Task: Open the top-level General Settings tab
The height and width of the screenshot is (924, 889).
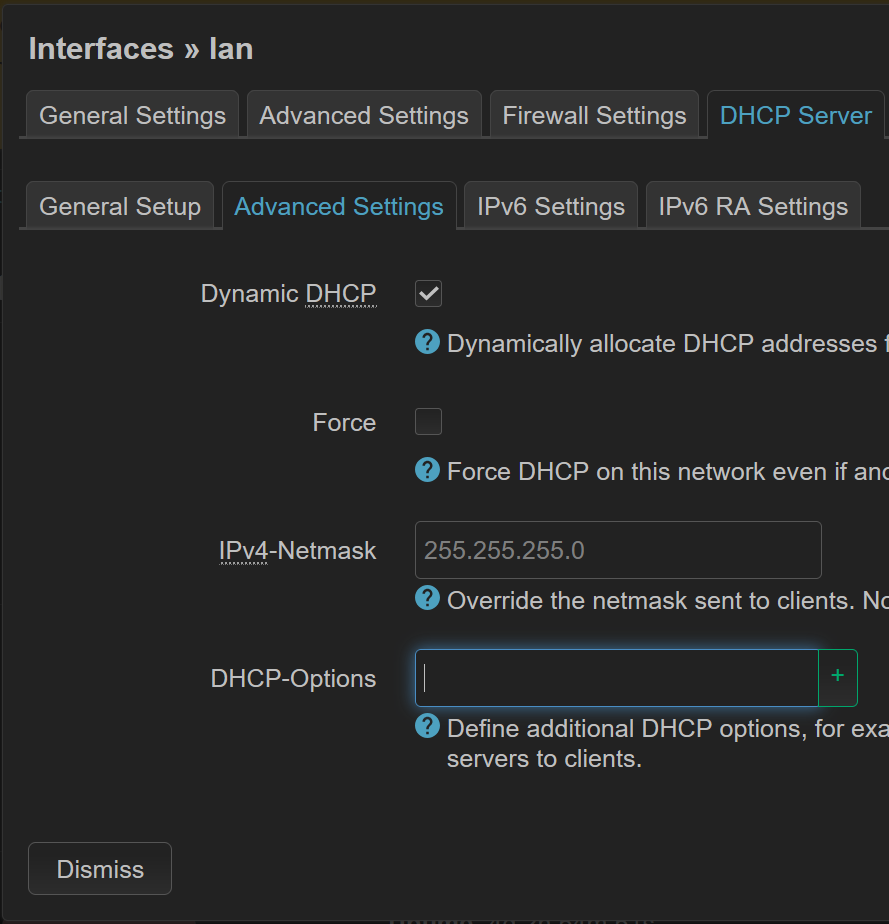Action: pyautogui.click(x=132, y=115)
